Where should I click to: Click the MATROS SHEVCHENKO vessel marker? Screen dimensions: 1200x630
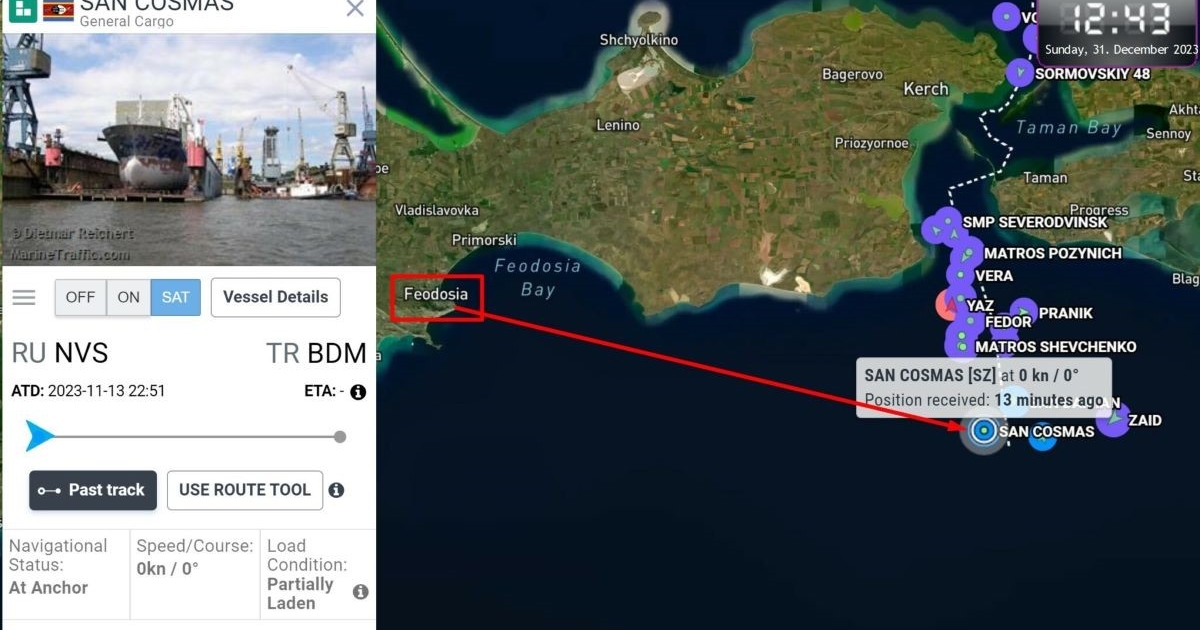[x=961, y=346]
